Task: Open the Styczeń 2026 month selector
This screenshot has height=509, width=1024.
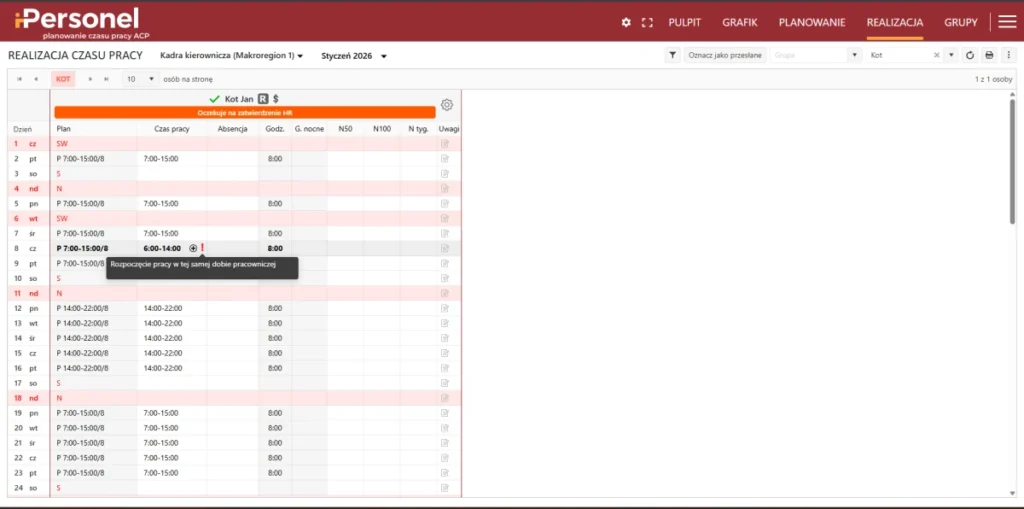Action: (x=384, y=56)
